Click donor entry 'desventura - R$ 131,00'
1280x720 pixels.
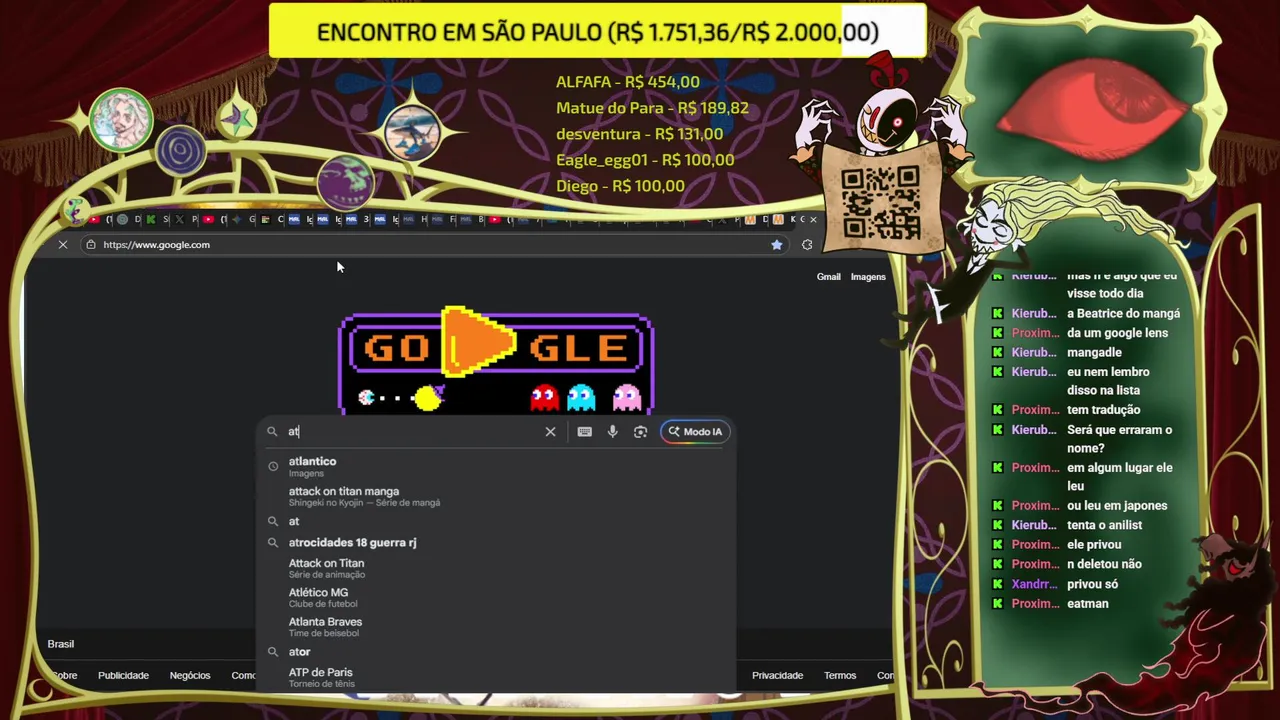pyautogui.click(x=639, y=134)
